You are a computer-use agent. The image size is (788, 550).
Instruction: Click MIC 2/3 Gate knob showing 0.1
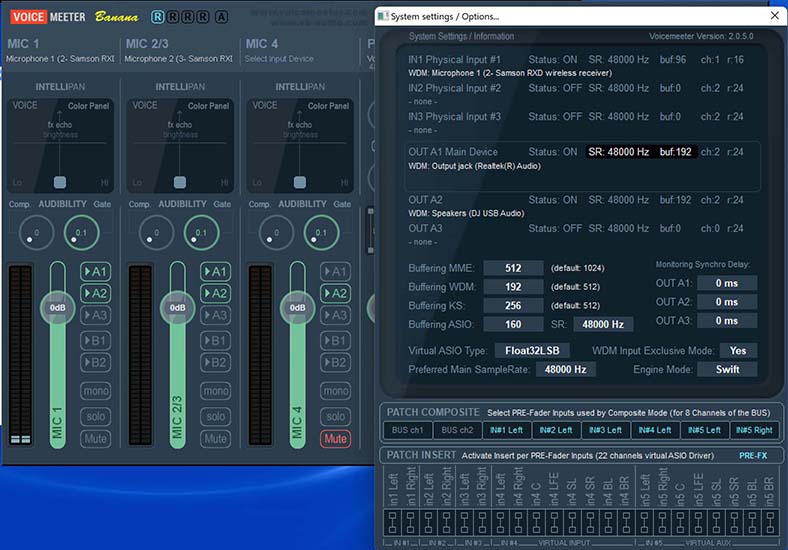click(x=202, y=233)
